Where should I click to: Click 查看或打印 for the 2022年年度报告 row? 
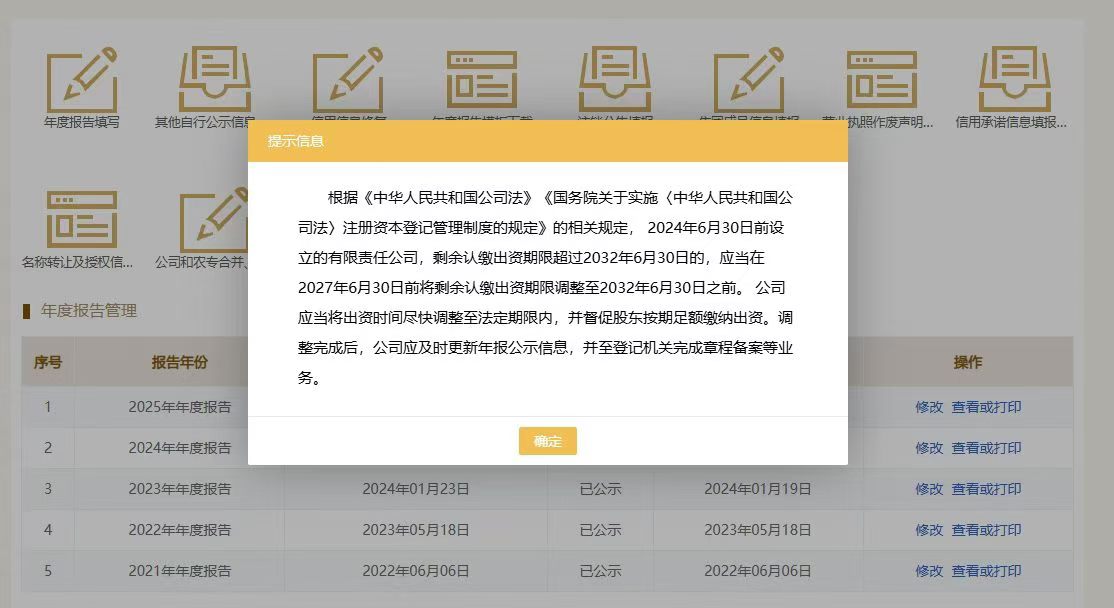coord(986,530)
